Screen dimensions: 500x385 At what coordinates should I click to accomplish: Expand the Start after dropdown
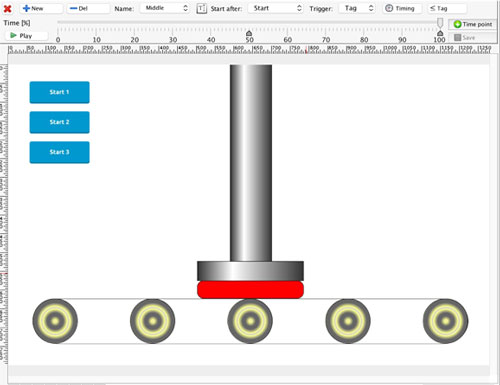pyautogui.click(x=275, y=8)
